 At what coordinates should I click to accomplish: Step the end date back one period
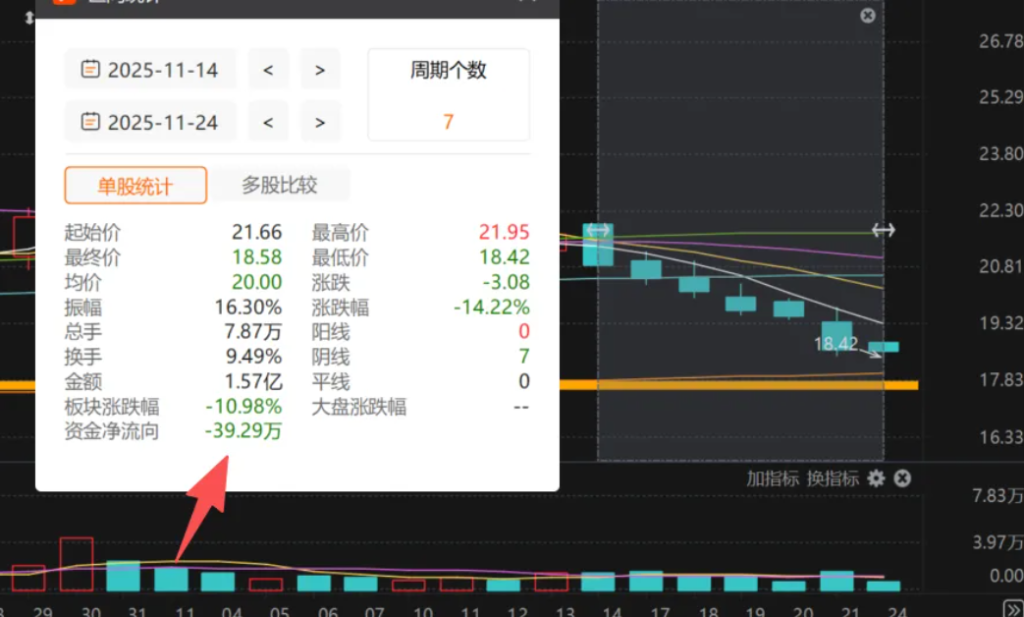tap(268, 121)
